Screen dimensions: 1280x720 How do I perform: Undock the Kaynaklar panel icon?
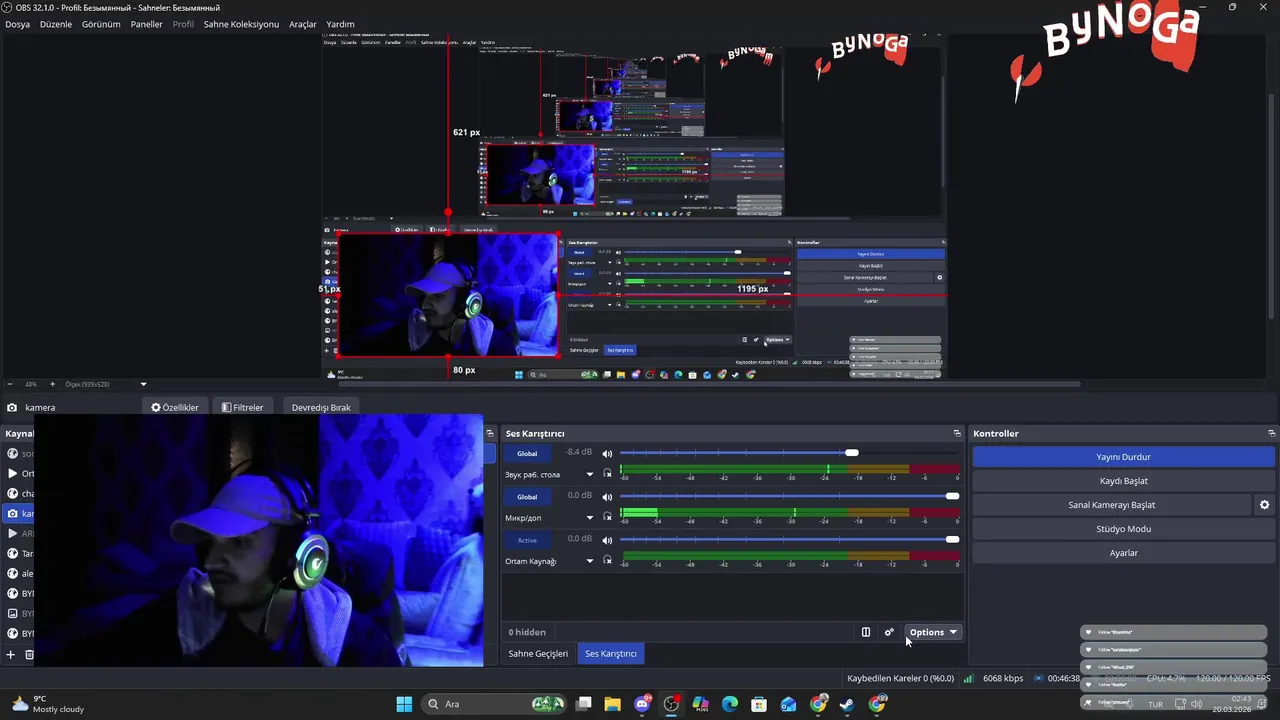pyautogui.click(x=490, y=434)
